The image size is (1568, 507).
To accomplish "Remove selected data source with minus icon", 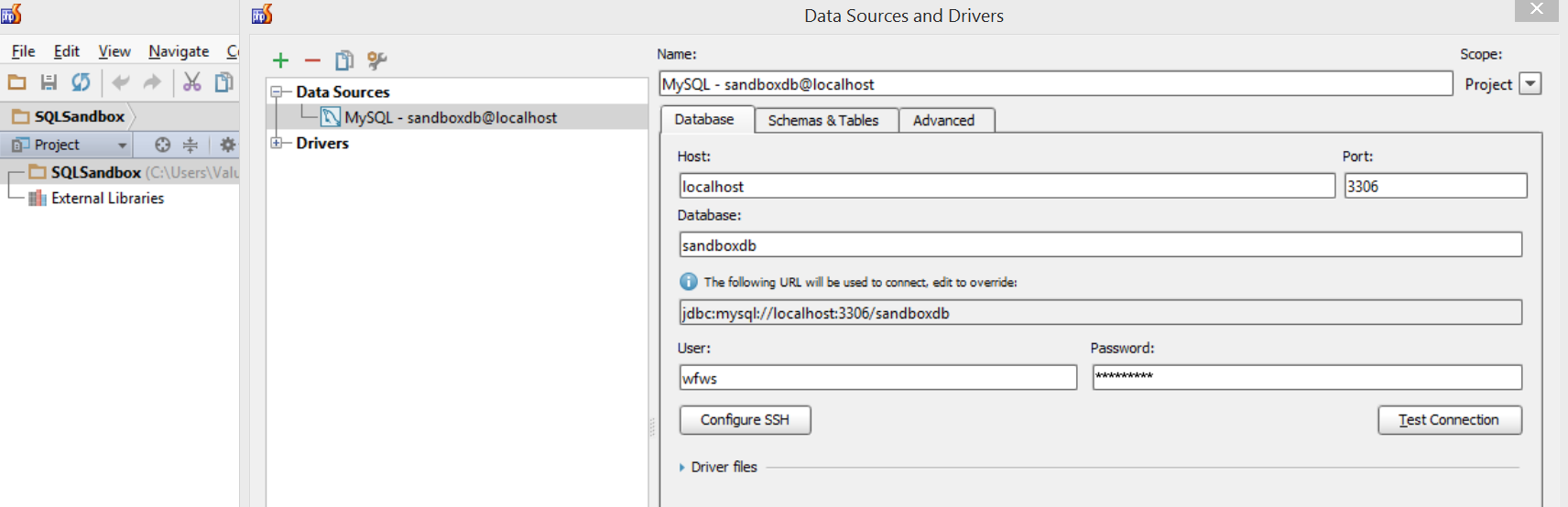I will click(312, 60).
